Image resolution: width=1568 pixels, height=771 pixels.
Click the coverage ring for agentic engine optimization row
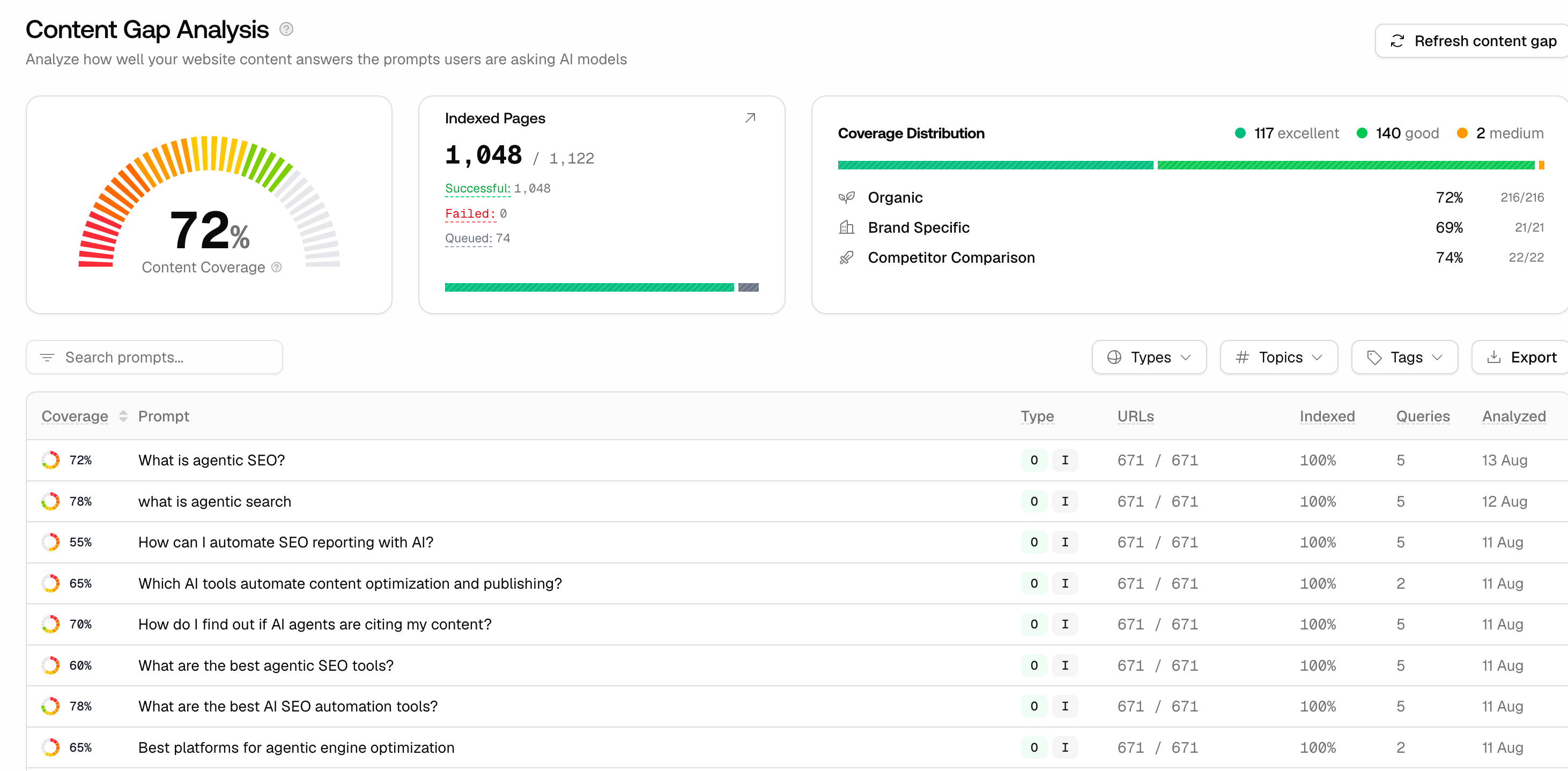pos(50,748)
